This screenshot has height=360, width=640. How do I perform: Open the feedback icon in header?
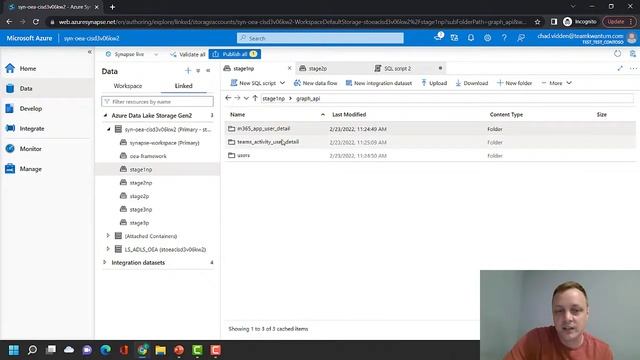coord(521,38)
